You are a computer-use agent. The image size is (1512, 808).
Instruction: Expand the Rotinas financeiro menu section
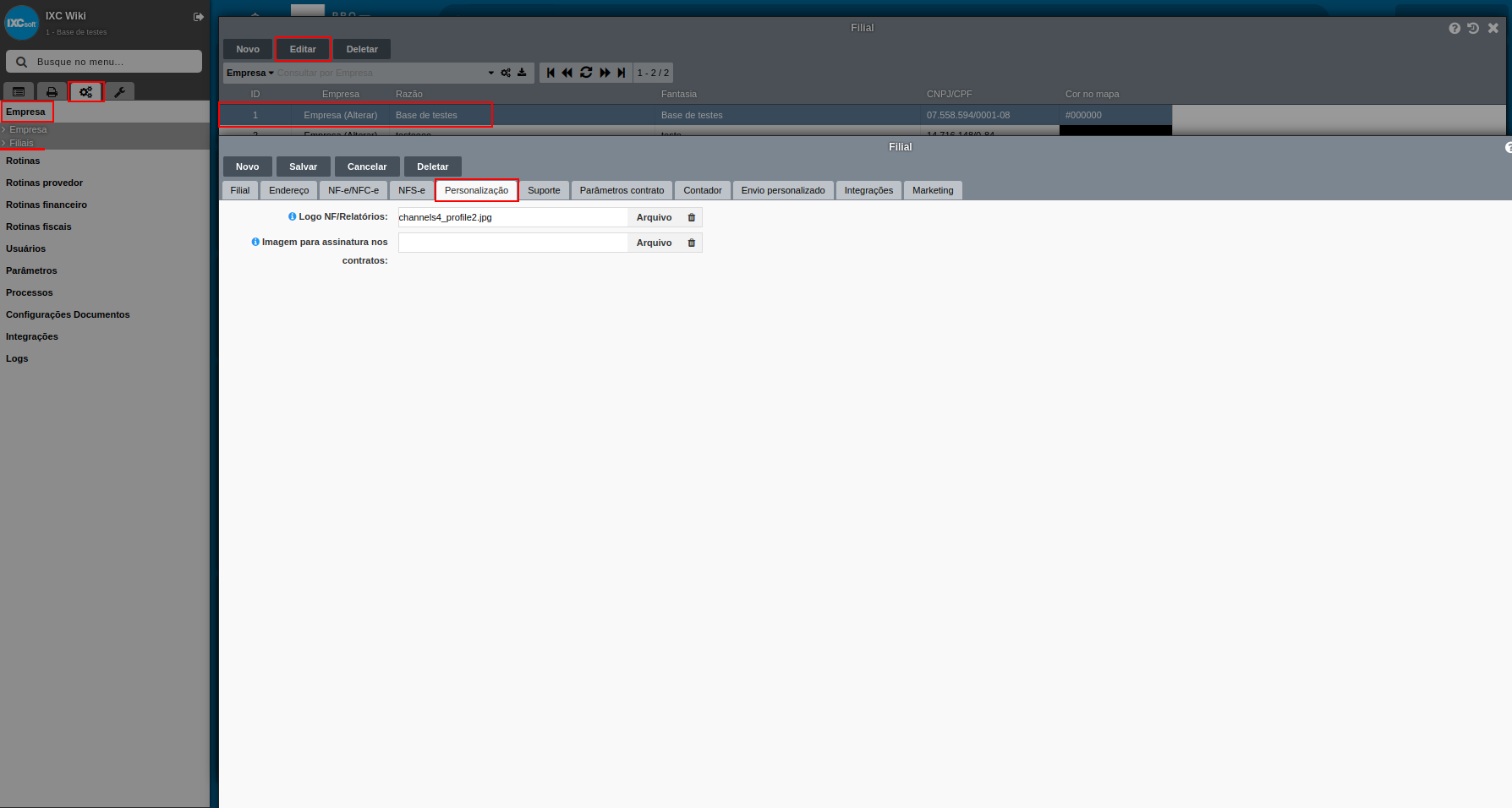tap(47, 205)
